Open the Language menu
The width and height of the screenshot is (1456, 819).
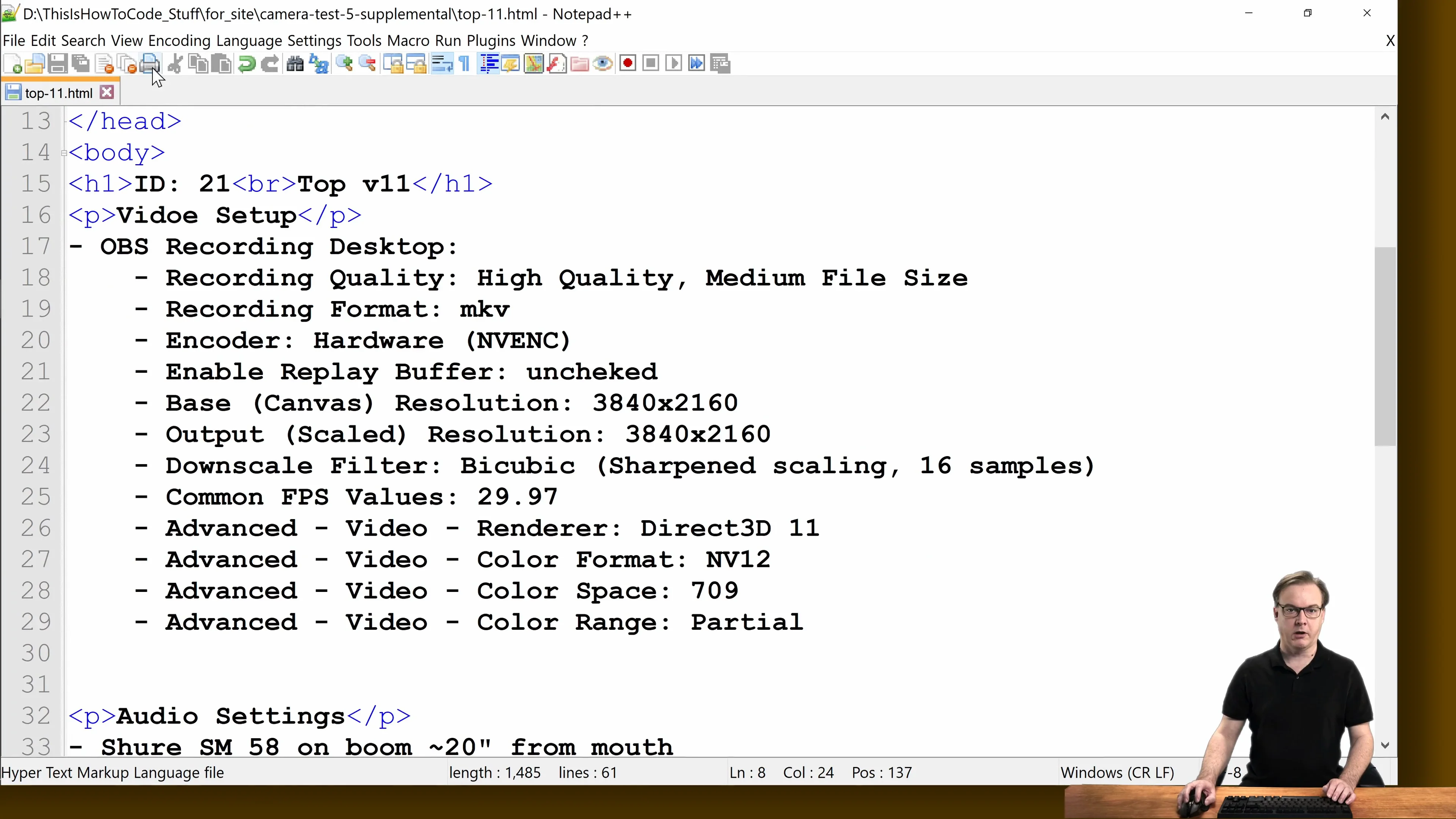pos(249,41)
